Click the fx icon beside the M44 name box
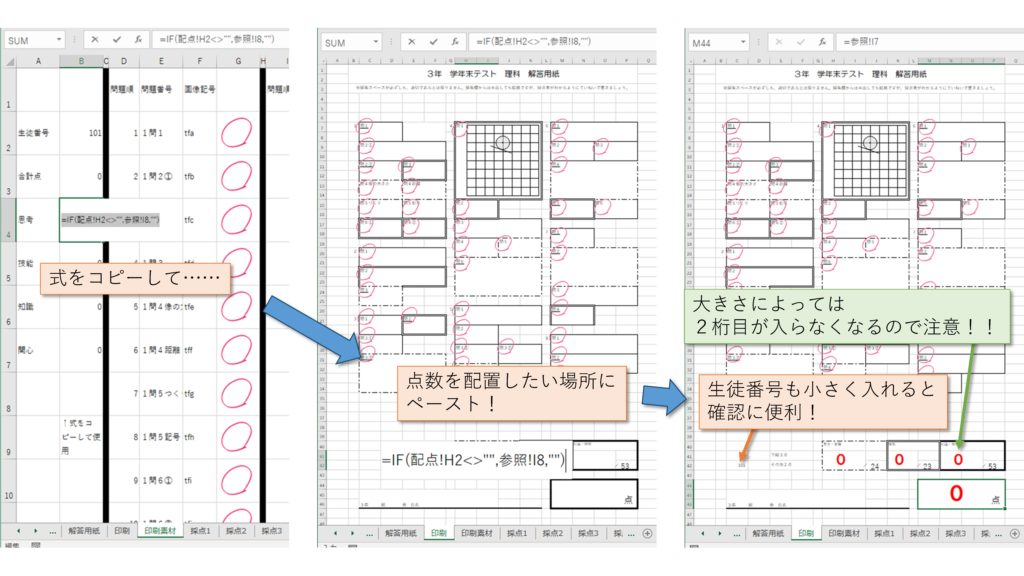 [x=822, y=42]
